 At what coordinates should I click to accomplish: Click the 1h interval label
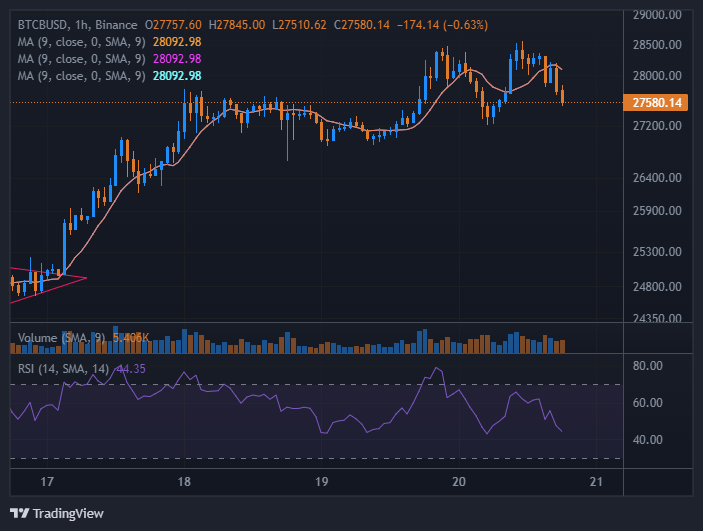click(82, 23)
